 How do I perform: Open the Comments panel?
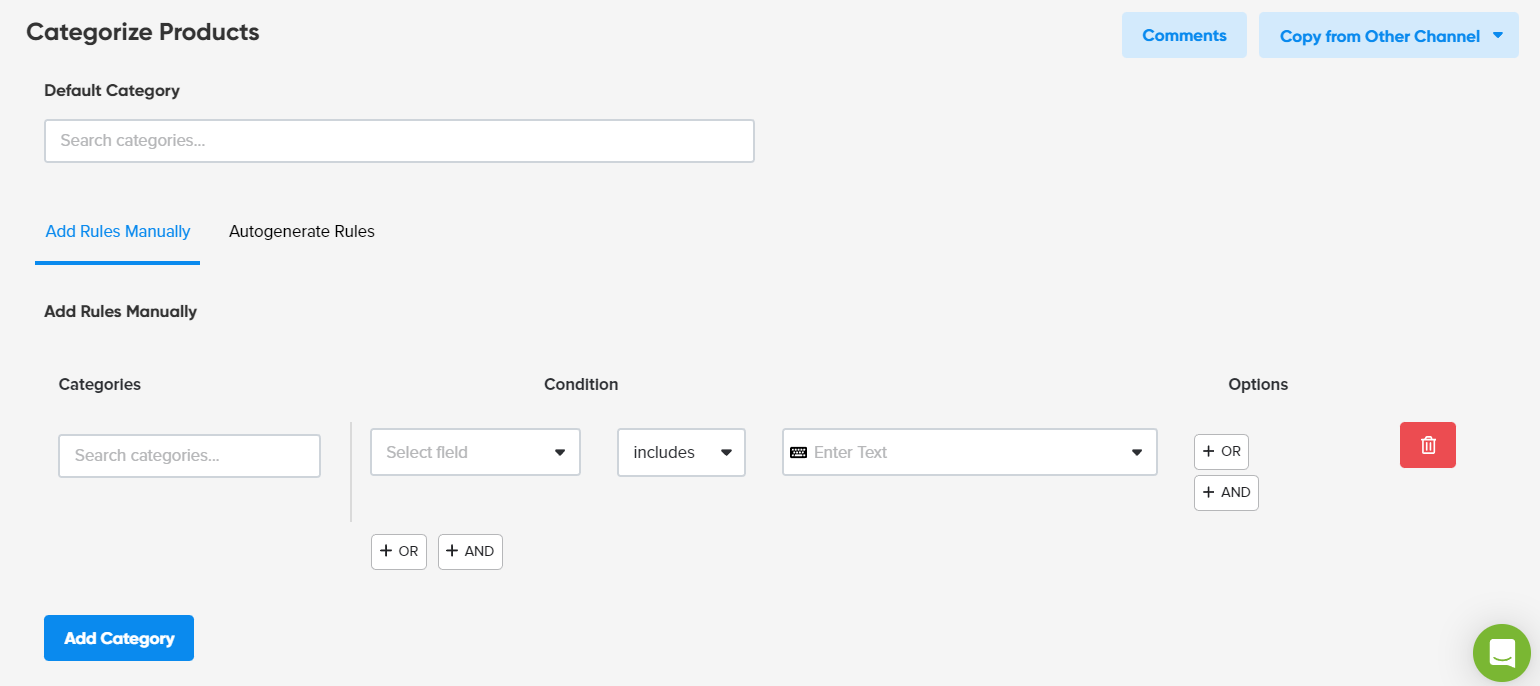point(1184,35)
